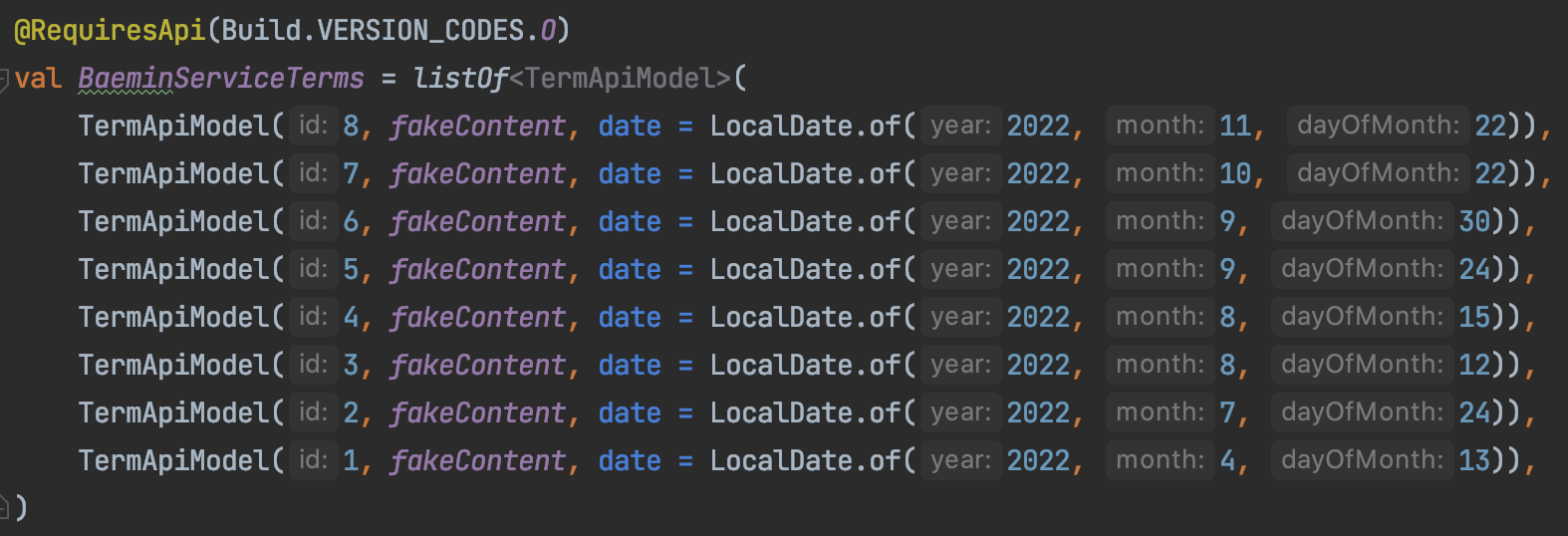Screen dimensions: 1568x536
Task: Click dayOfMonth value 24 on id 5 row
Action: tap(1474, 270)
